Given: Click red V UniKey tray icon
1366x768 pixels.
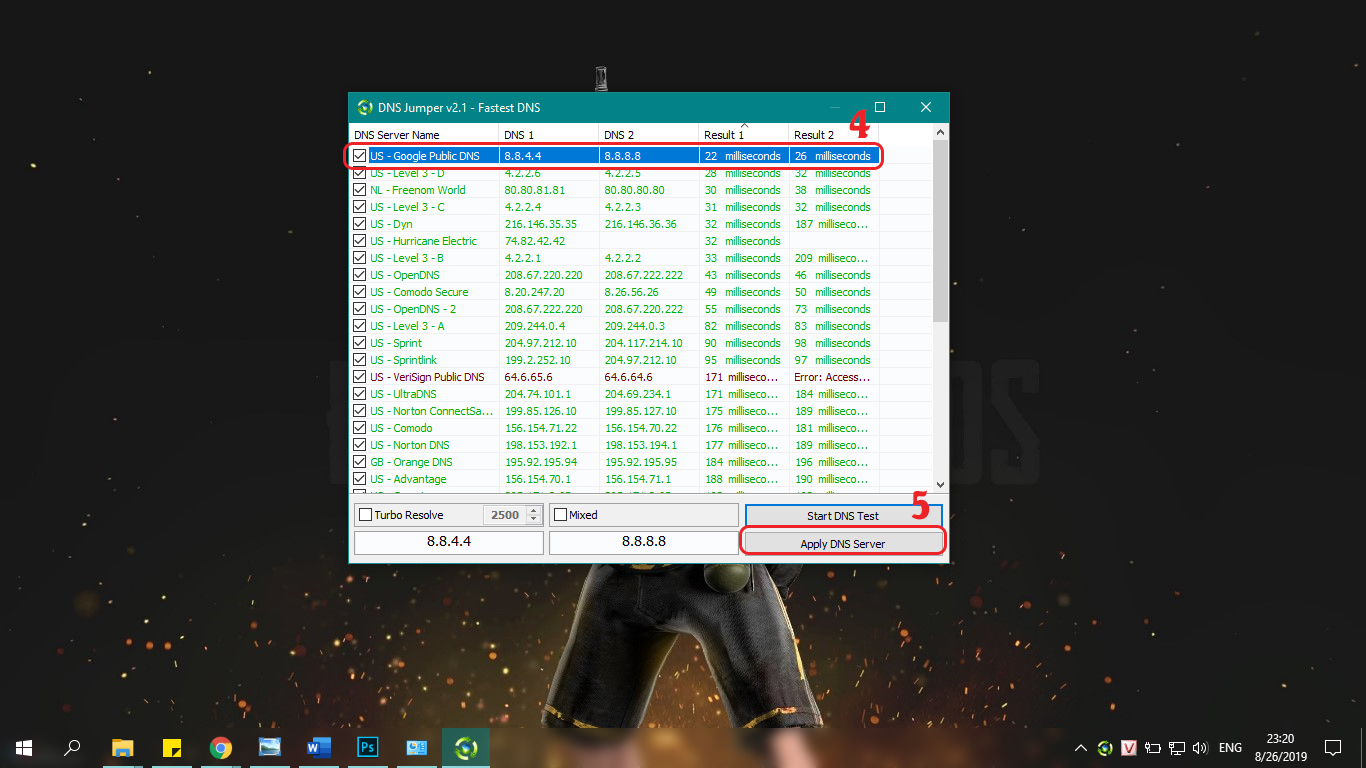Looking at the screenshot, I should (1129, 747).
